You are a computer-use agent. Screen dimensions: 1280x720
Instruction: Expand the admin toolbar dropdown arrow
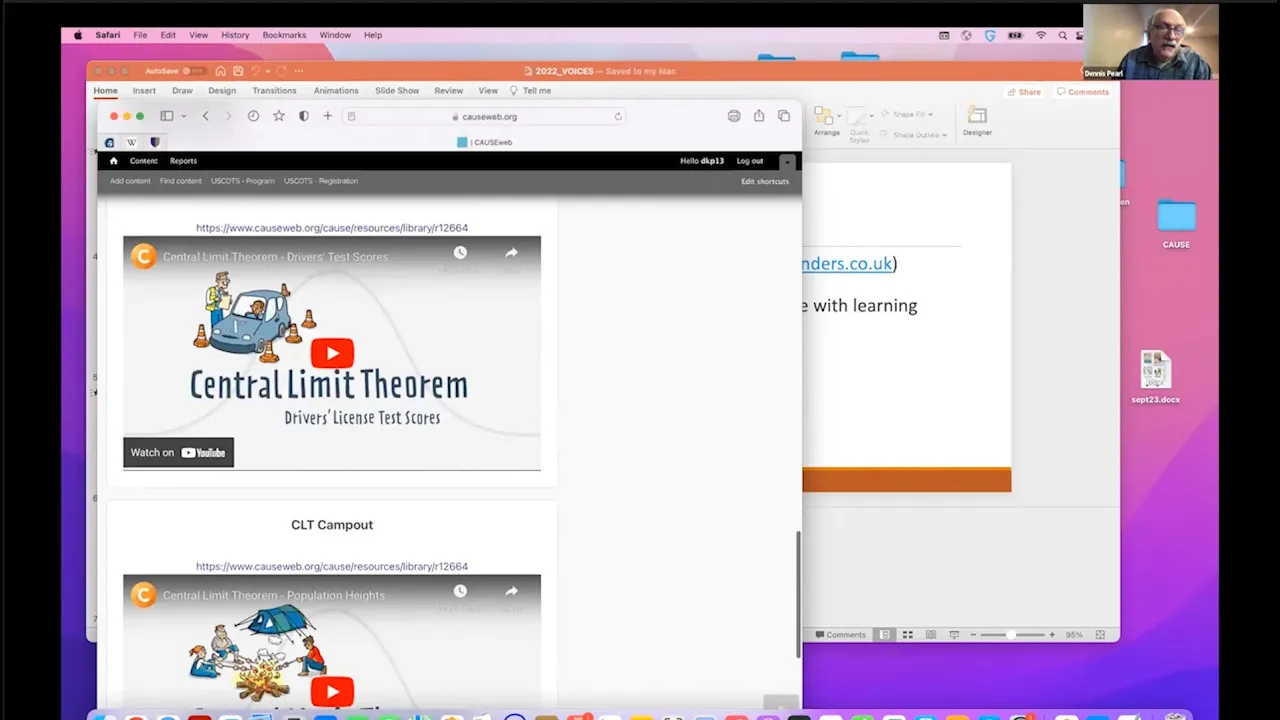[x=788, y=161]
